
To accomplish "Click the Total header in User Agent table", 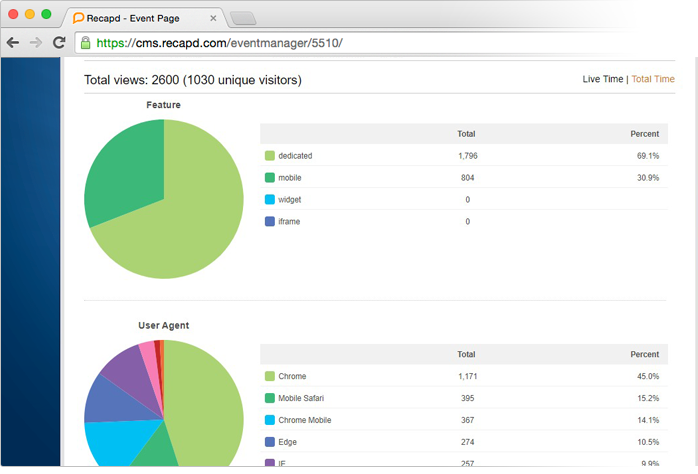I will point(466,354).
